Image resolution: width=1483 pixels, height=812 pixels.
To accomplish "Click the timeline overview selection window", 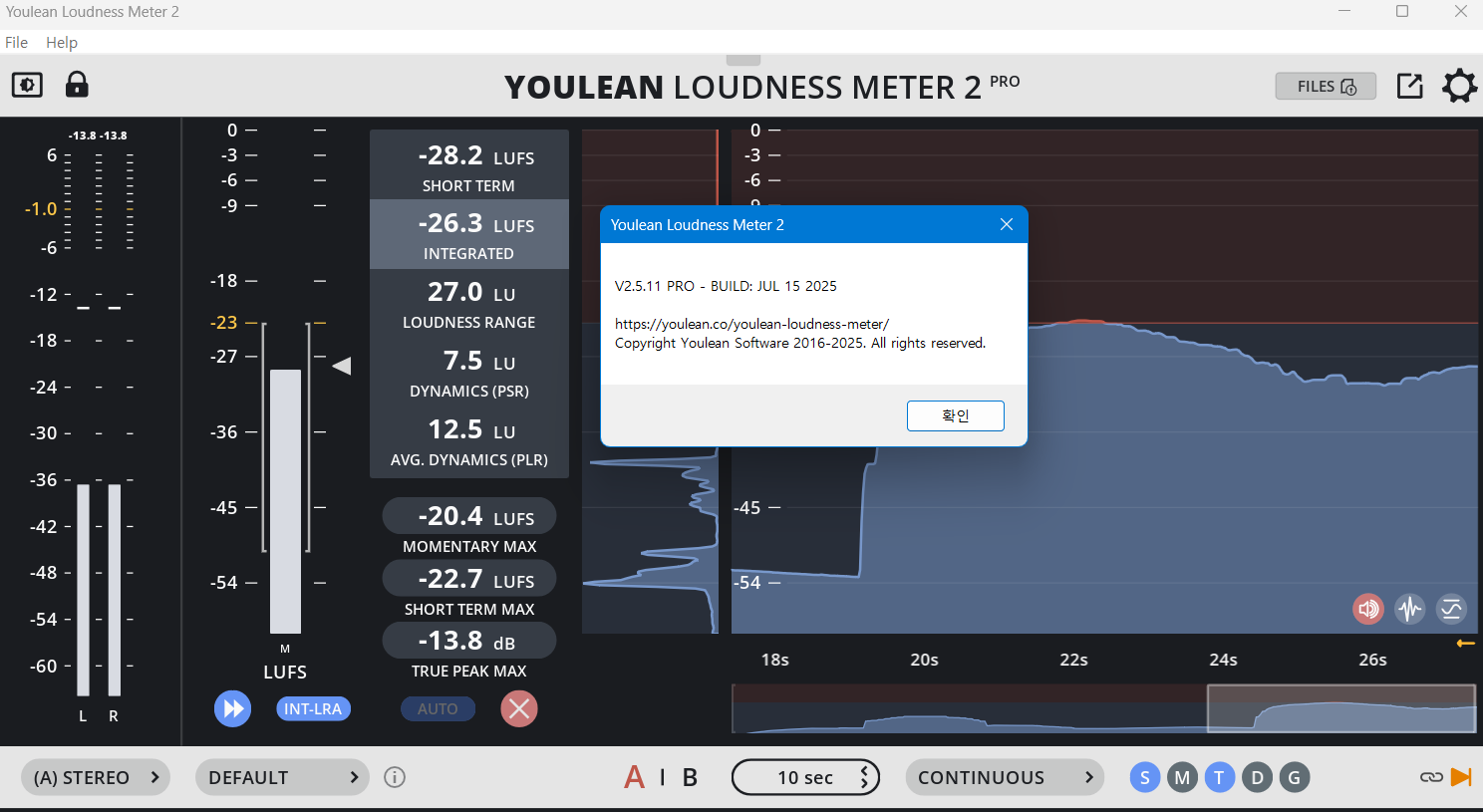I will pos(1341,708).
